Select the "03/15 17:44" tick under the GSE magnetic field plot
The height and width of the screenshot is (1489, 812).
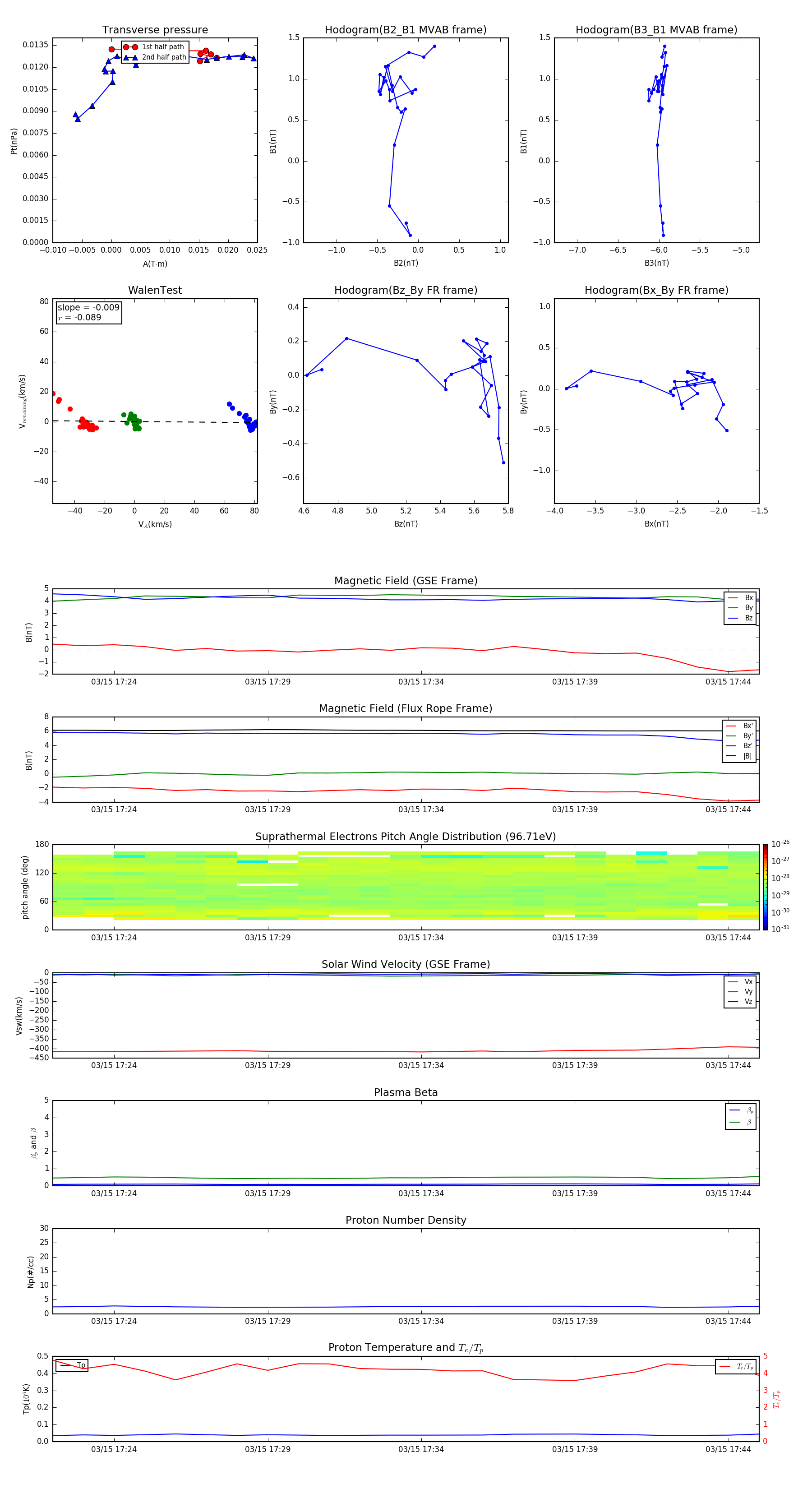pos(728,682)
